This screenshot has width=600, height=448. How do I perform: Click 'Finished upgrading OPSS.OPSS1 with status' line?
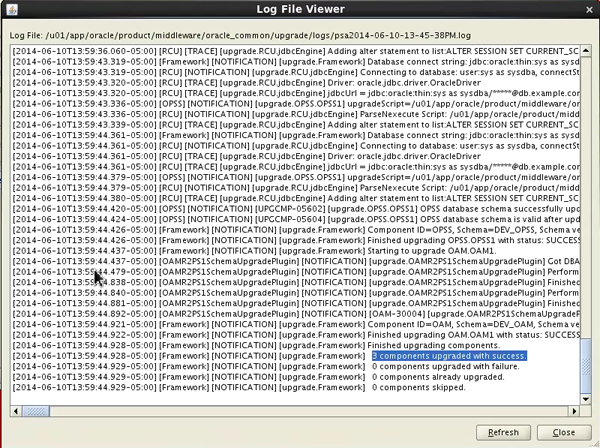pyautogui.click(x=296, y=240)
